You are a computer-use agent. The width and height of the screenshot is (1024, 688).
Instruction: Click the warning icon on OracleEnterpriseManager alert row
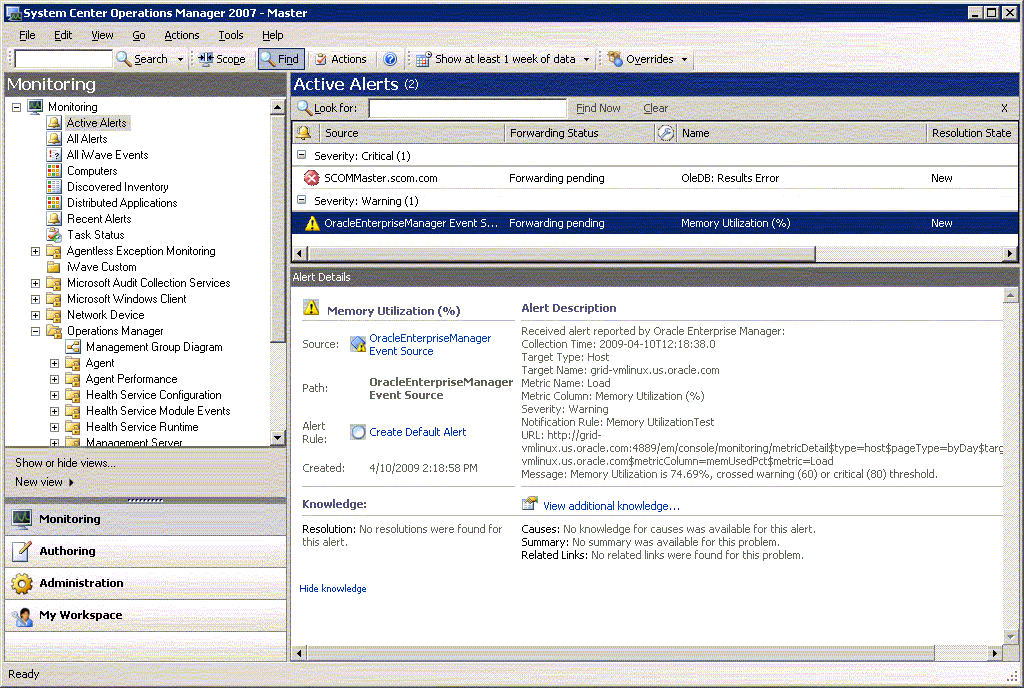311,223
